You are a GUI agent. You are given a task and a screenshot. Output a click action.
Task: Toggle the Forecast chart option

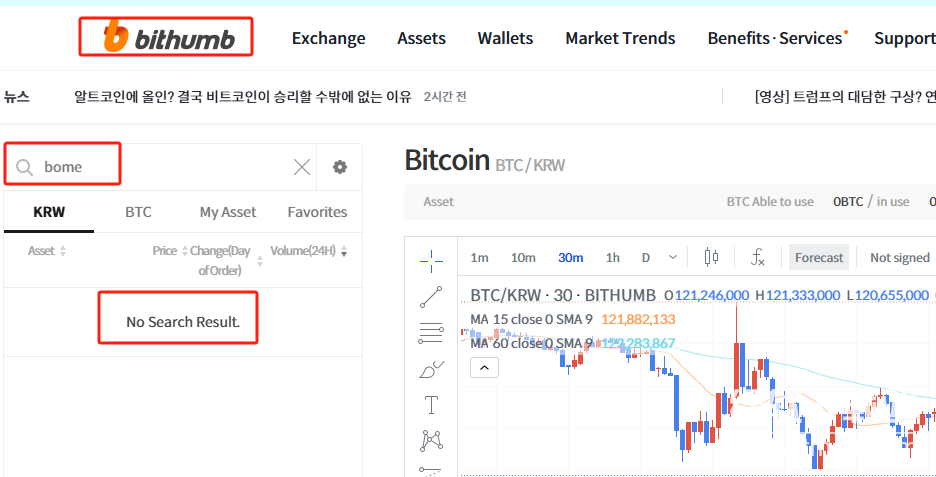[x=819, y=257]
